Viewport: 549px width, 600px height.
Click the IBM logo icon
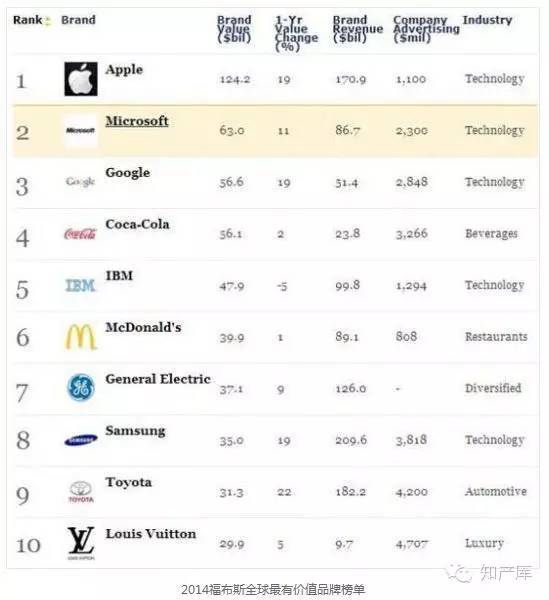(x=80, y=285)
